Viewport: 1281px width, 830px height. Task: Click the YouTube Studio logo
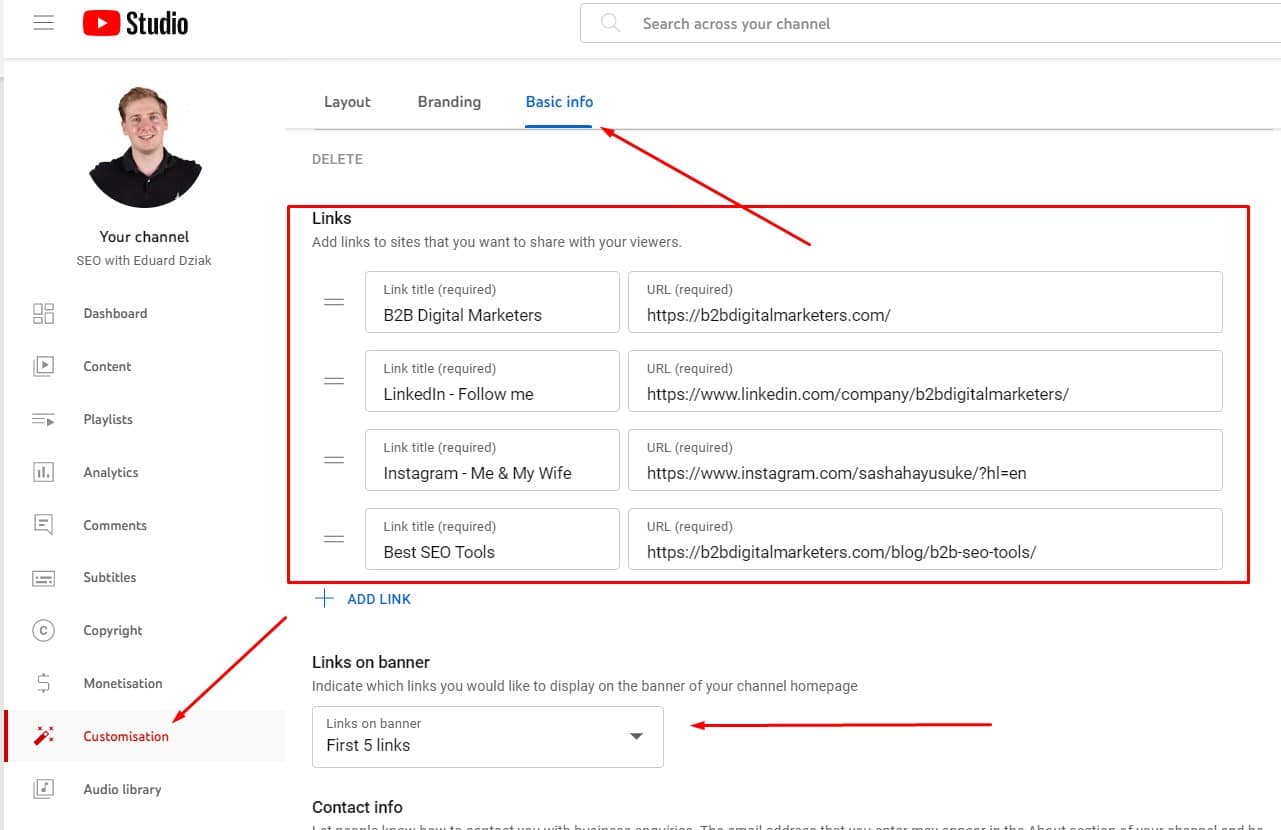click(x=135, y=23)
